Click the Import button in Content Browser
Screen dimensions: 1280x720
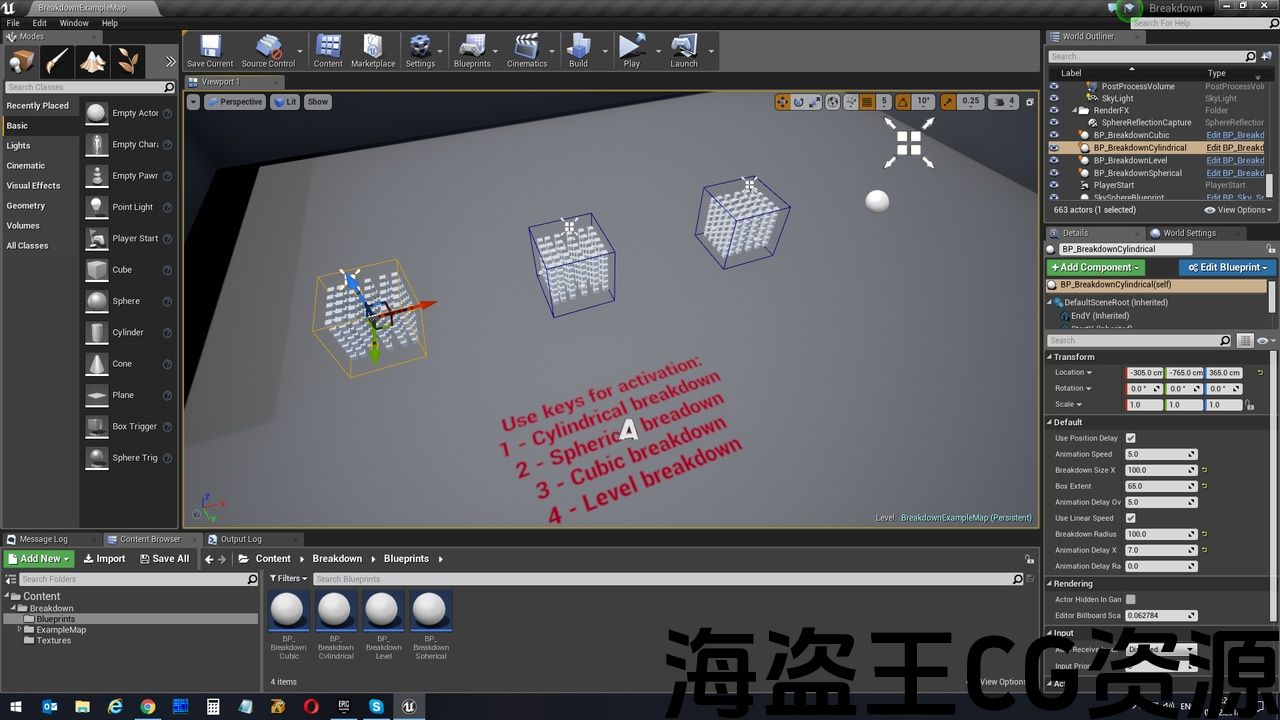(x=104, y=559)
